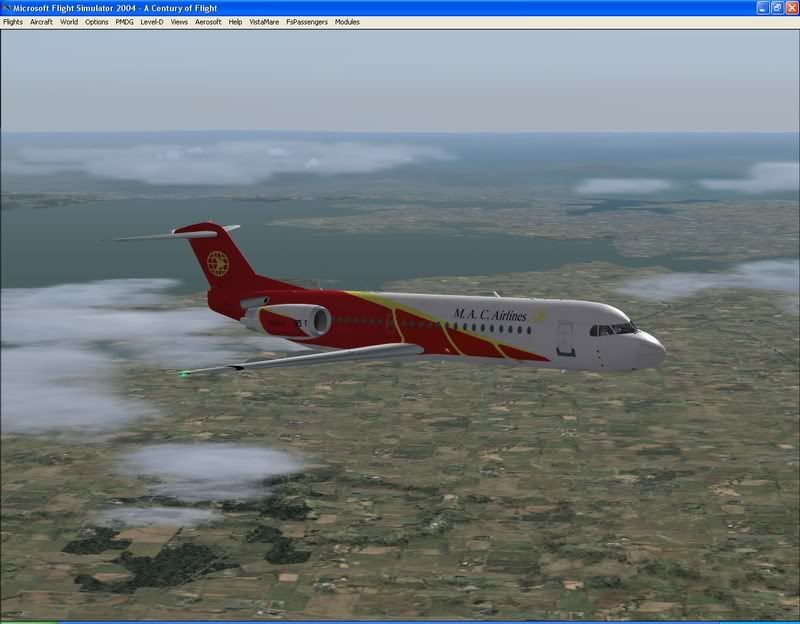
Task: Open the Aircraft menu
Action: (41, 21)
